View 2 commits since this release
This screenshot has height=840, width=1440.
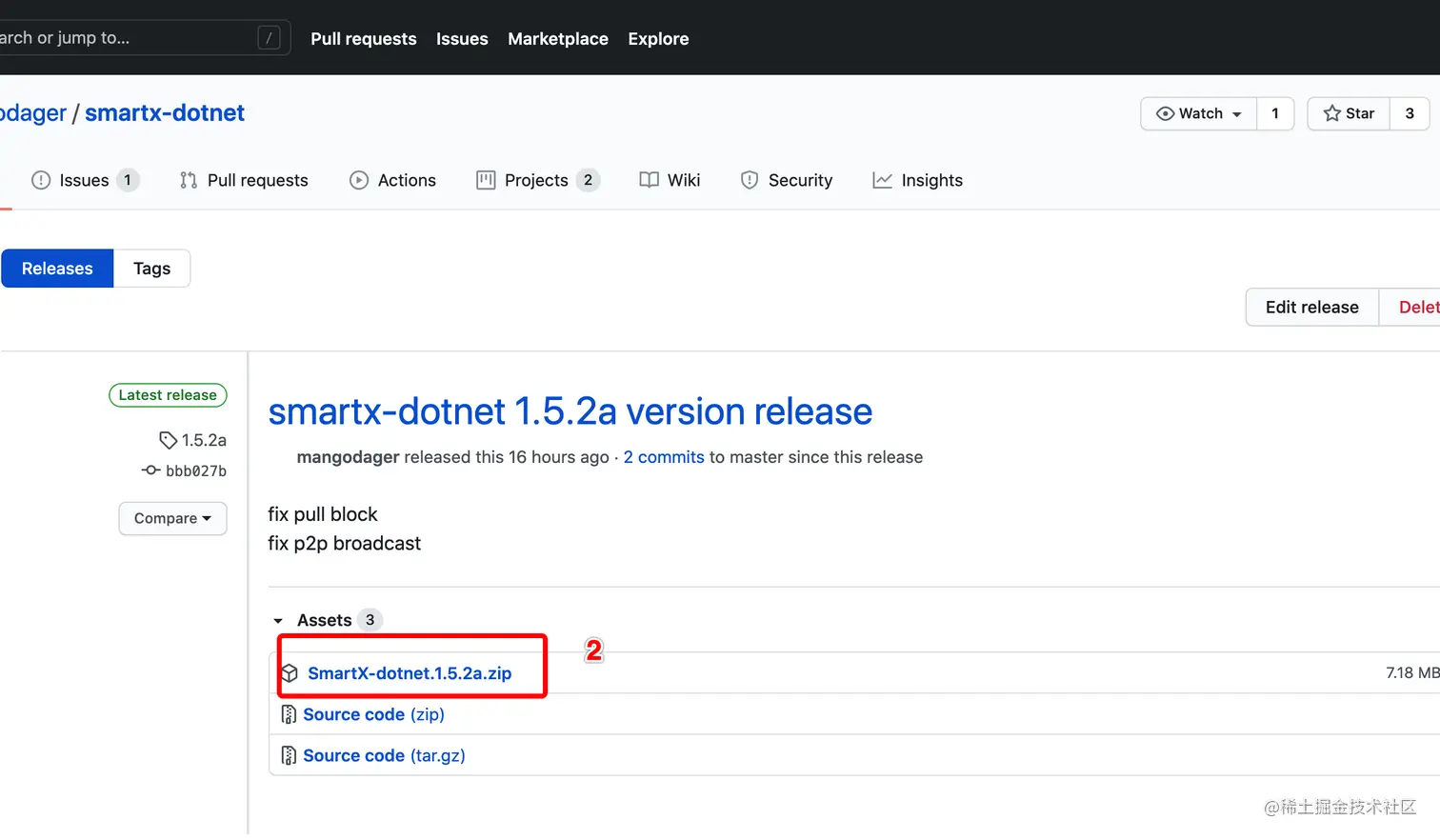tap(664, 457)
